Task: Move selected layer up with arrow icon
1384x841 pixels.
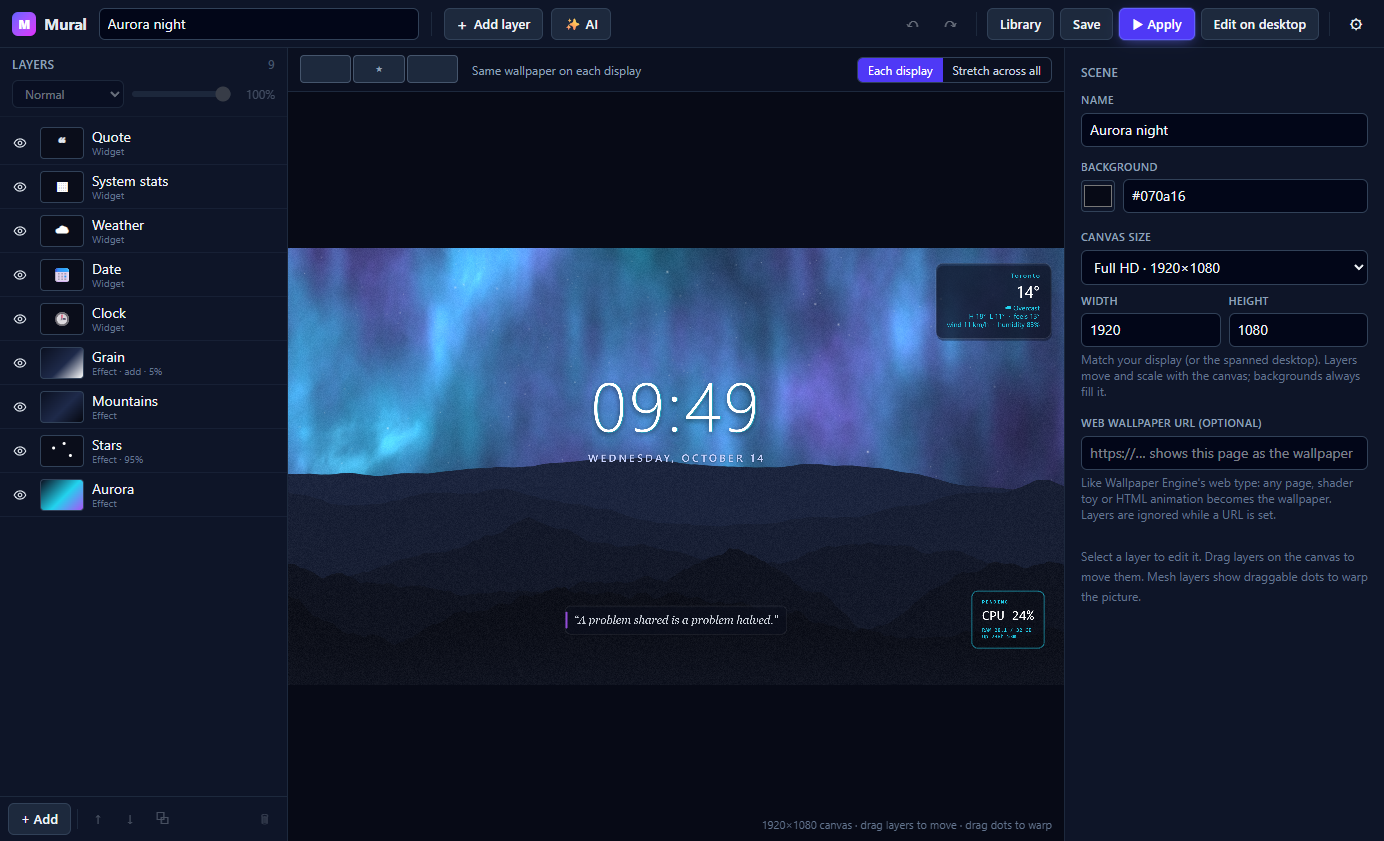Action: 98,819
